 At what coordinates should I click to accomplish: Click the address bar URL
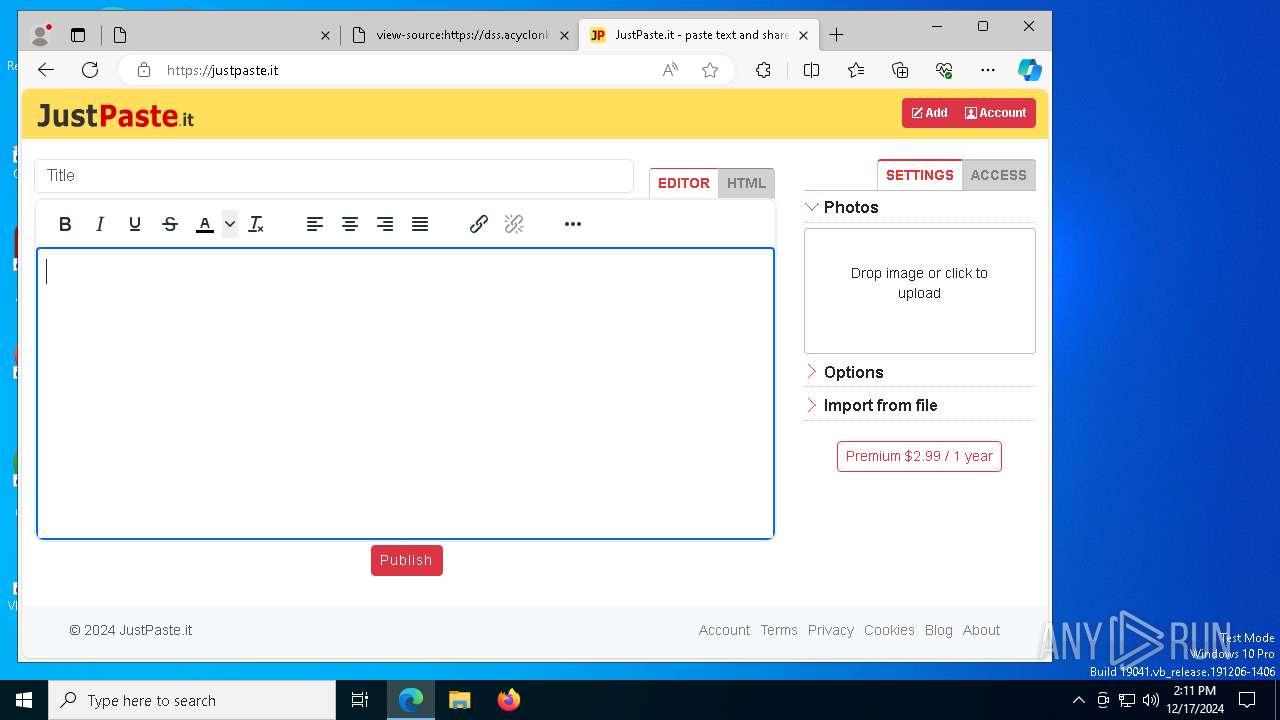point(222,70)
